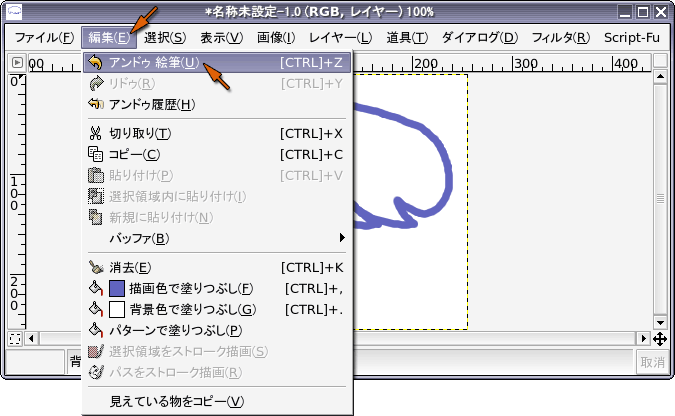Viewport: 675px width, 416px height.
Task: Click the window menu icon in title bar
Action: (14, 11)
